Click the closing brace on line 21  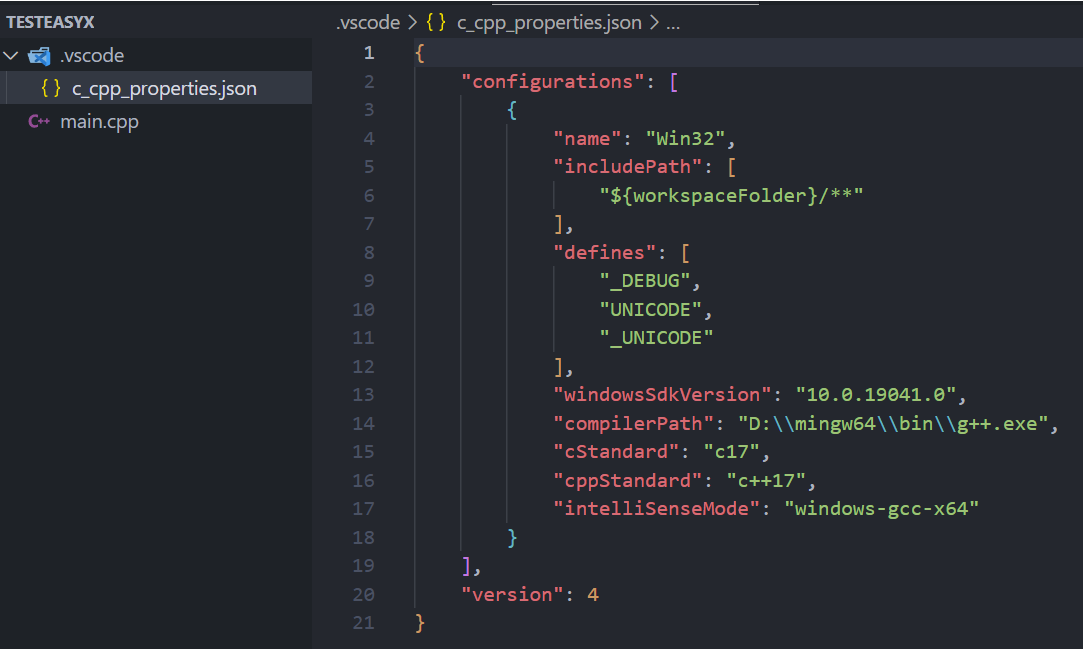[x=420, y=623]
